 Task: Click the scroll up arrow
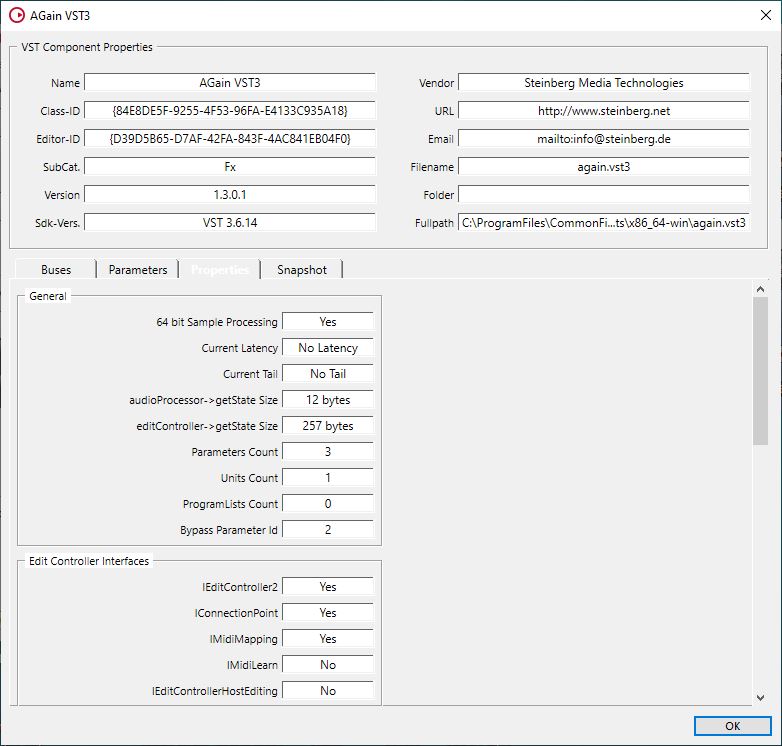(760, 289)
